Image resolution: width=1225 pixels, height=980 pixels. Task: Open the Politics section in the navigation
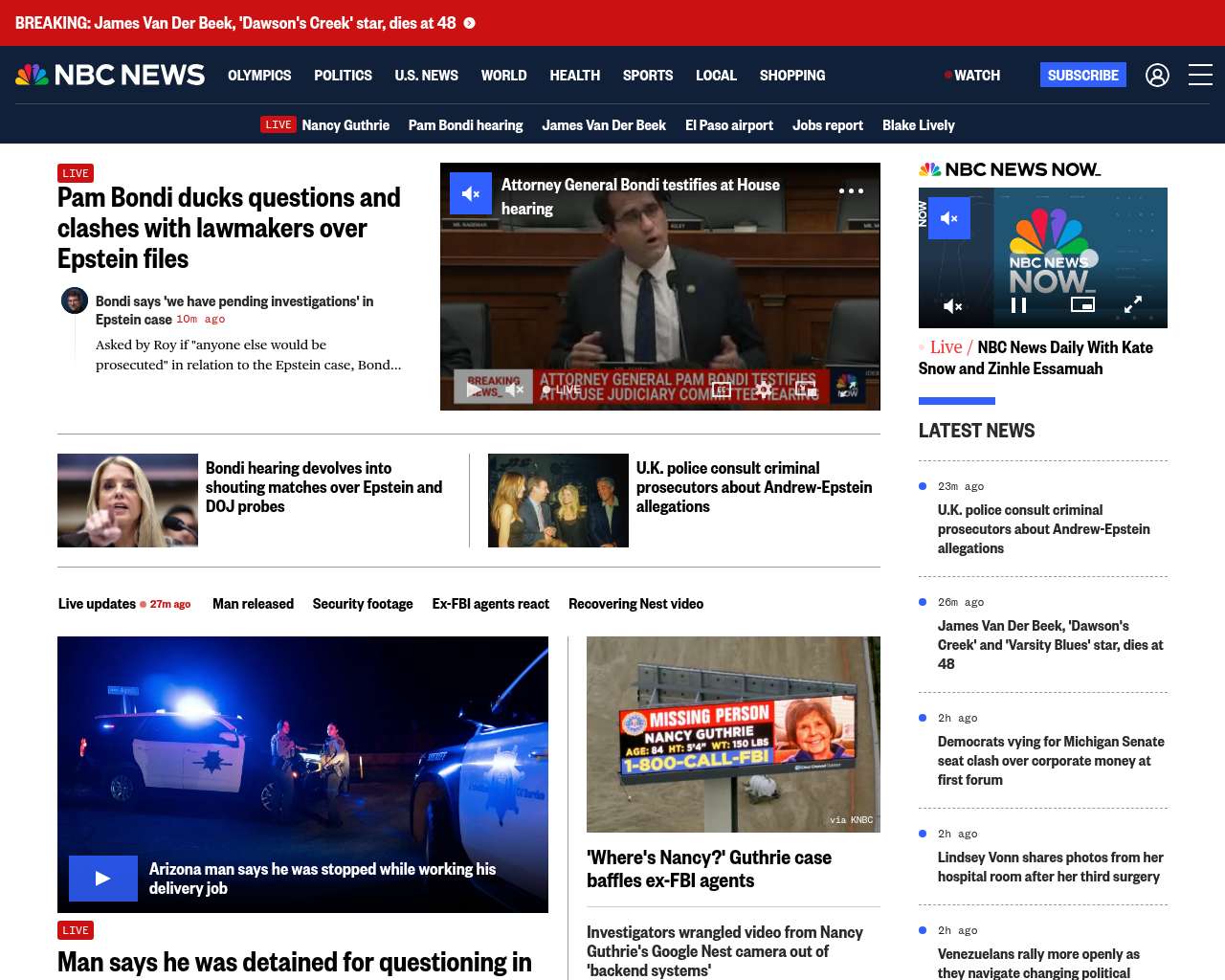343,75
